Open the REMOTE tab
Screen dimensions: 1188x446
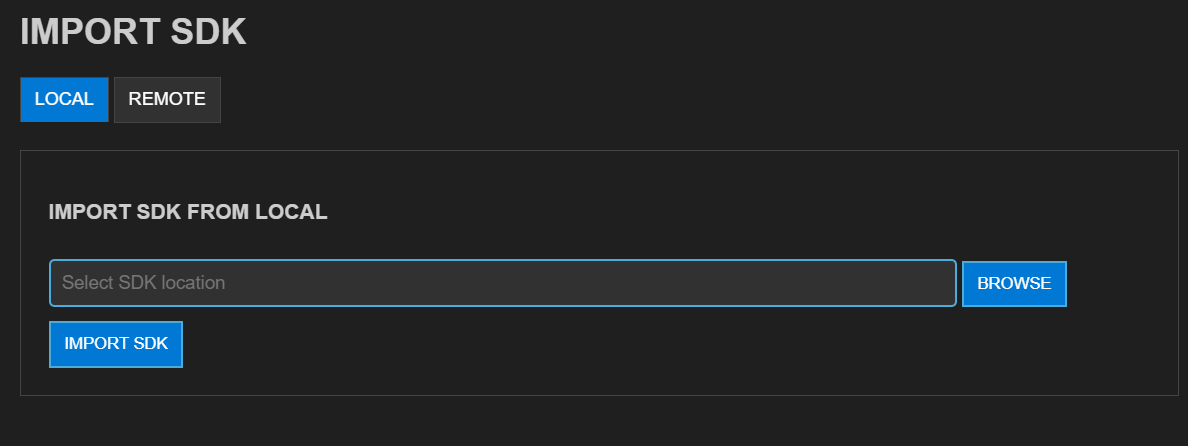coord(167,100)
